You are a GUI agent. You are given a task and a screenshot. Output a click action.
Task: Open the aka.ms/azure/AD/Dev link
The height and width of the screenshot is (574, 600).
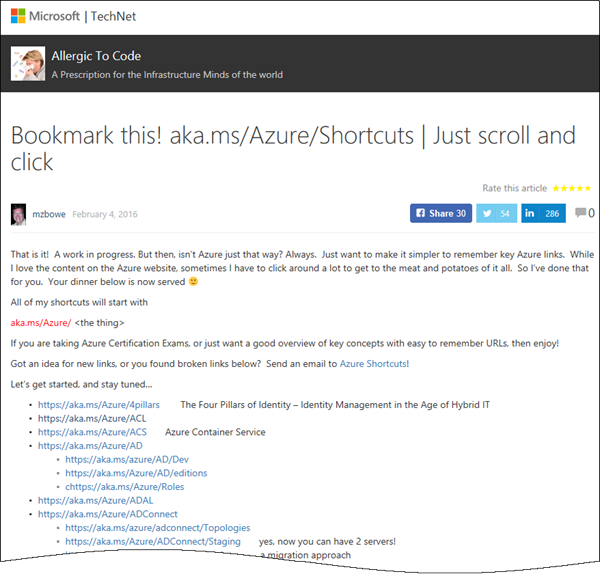(x=113, y=460)
